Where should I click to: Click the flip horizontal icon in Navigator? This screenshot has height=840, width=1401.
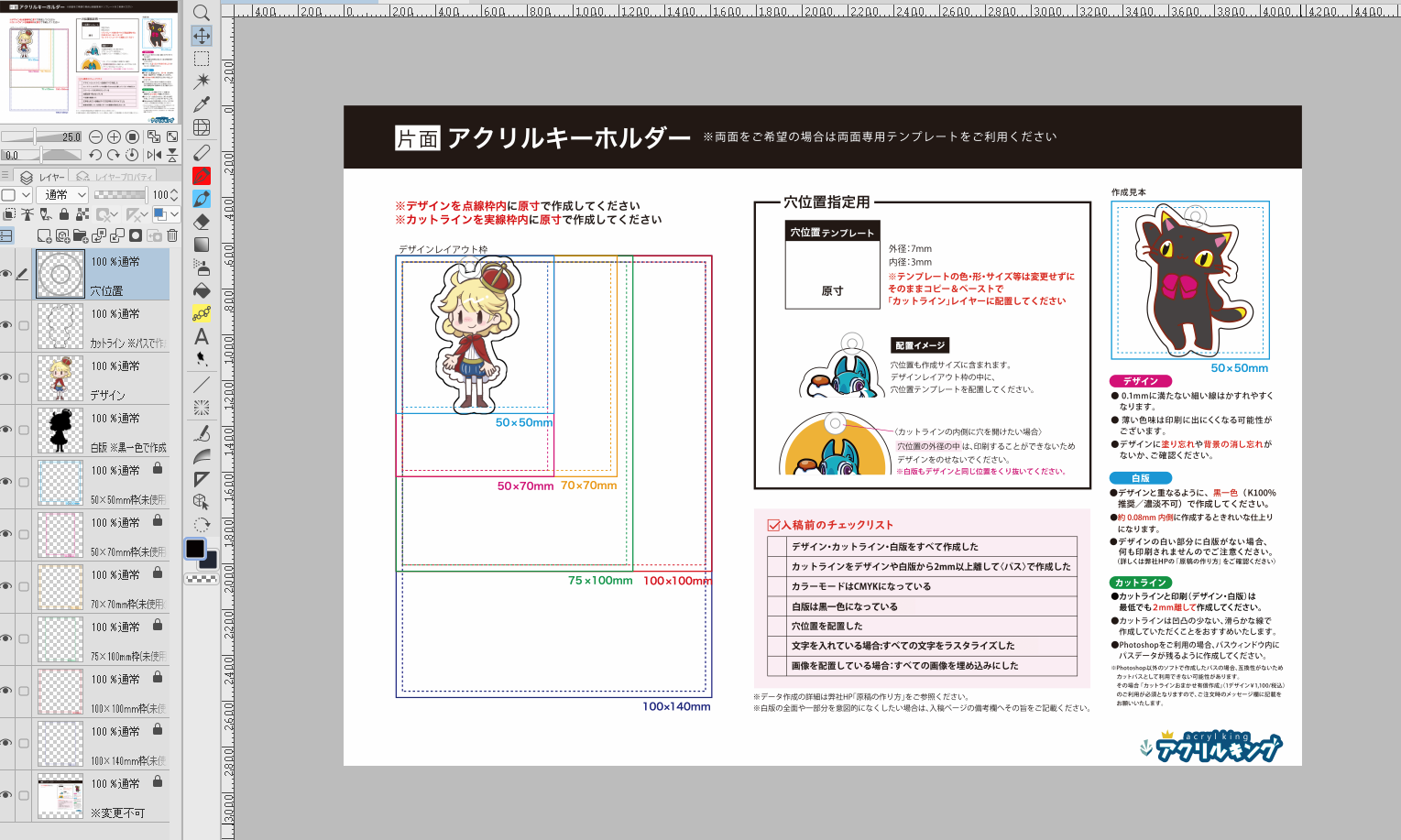click(154, 155)
